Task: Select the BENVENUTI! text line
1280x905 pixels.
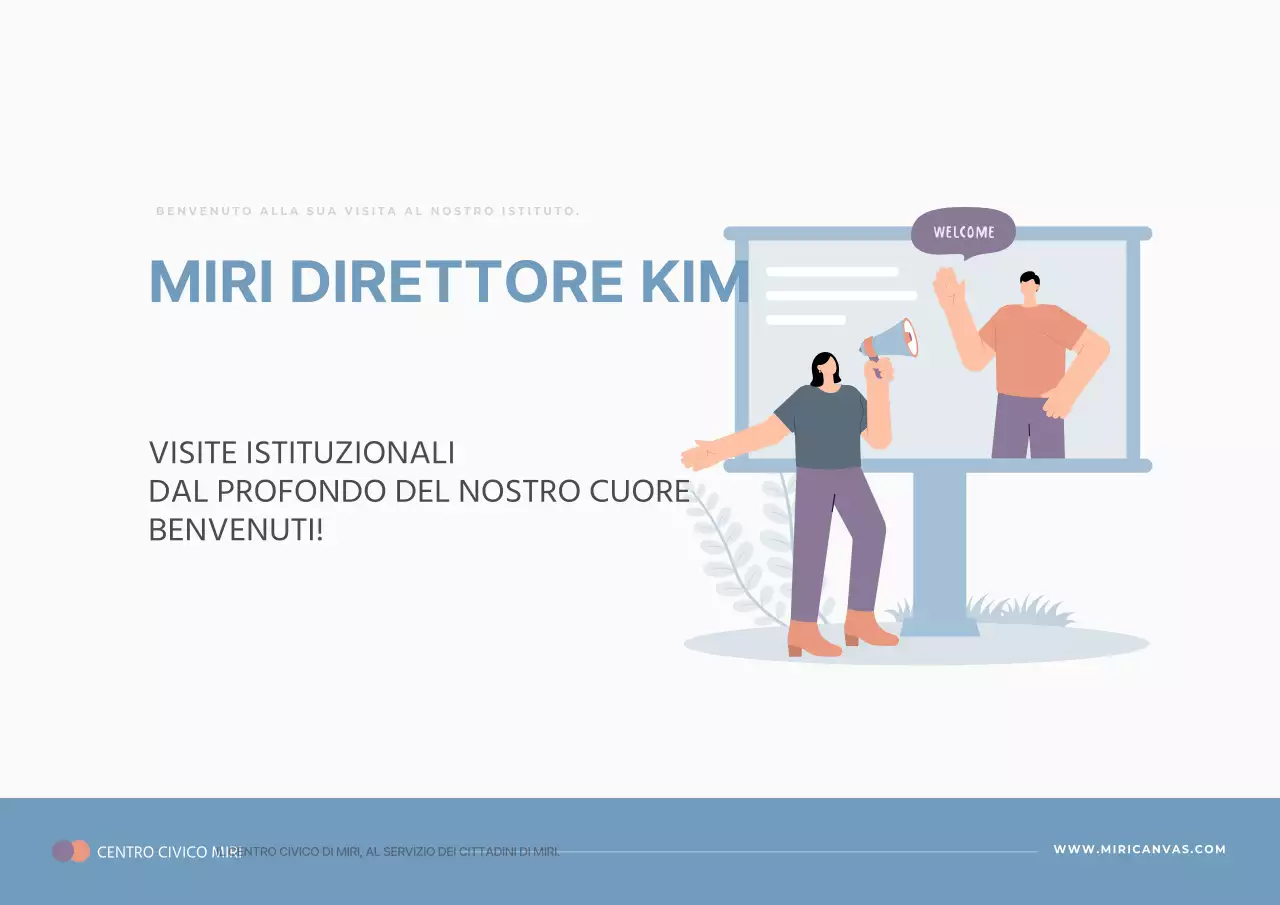Action: coord(236,529)
